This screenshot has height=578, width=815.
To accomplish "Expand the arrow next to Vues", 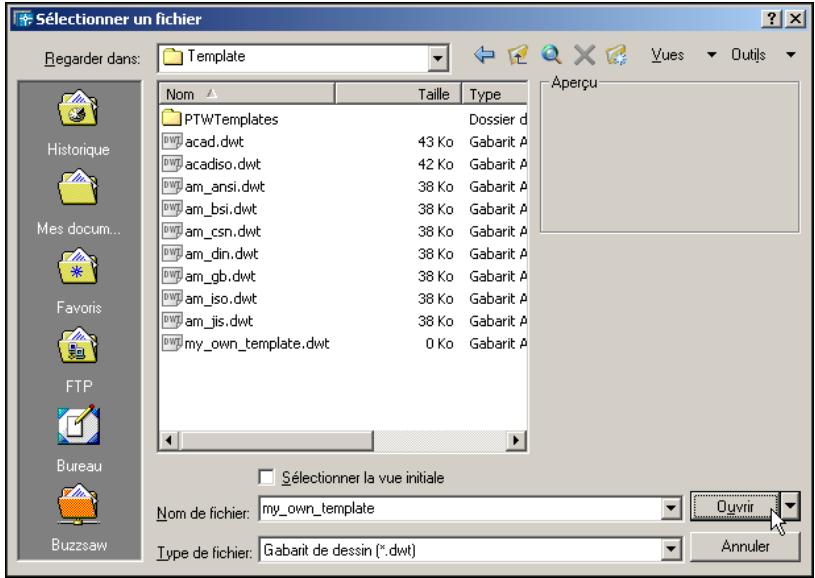I will (x=712, y=55).
